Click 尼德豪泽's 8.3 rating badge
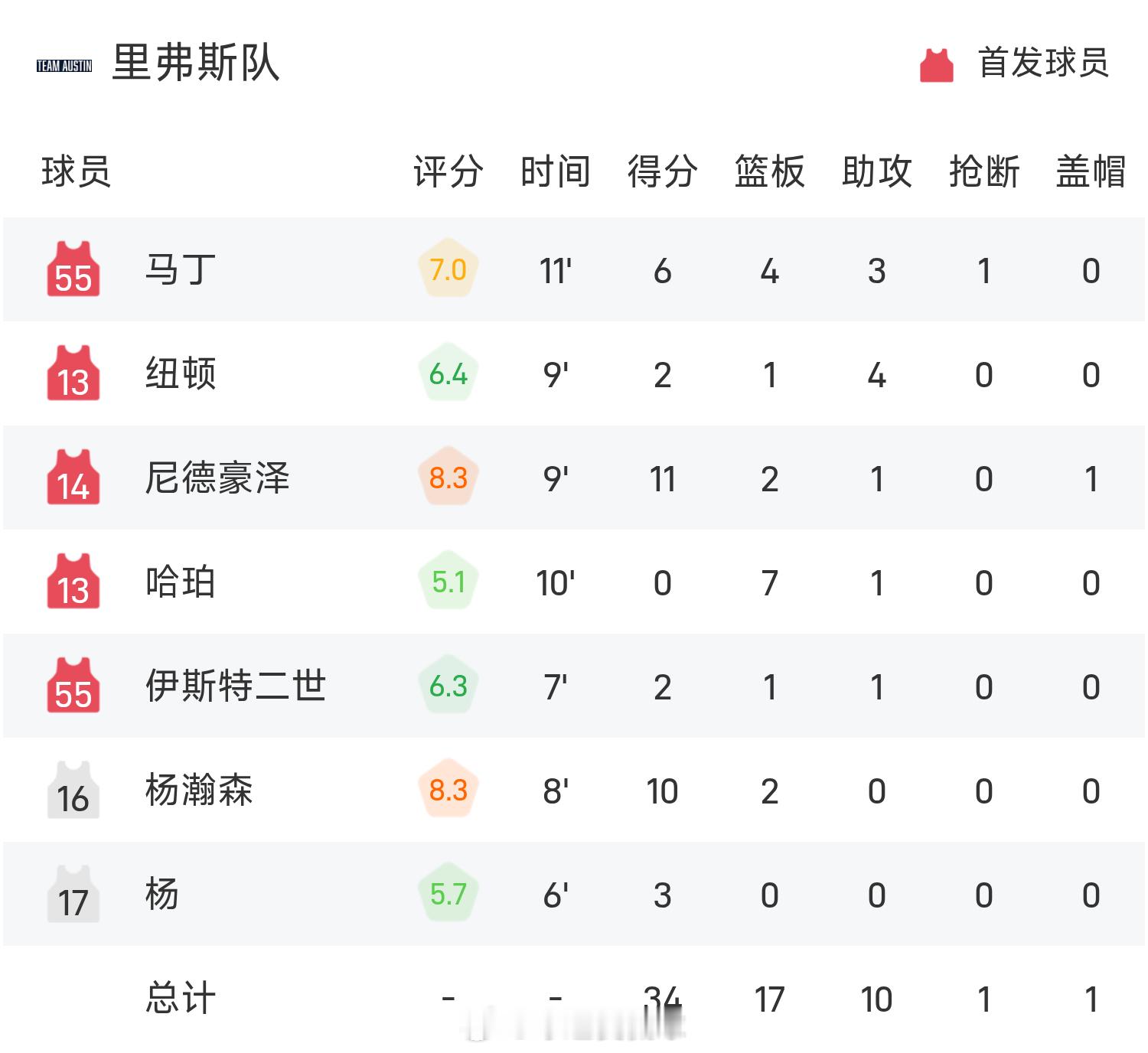This screenshot has height=1053, width=1148. point(448,478)
